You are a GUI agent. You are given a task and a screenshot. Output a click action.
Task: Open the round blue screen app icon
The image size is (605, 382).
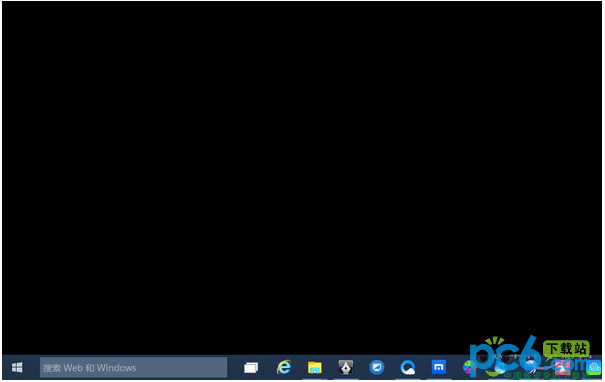tap(377, 367)
